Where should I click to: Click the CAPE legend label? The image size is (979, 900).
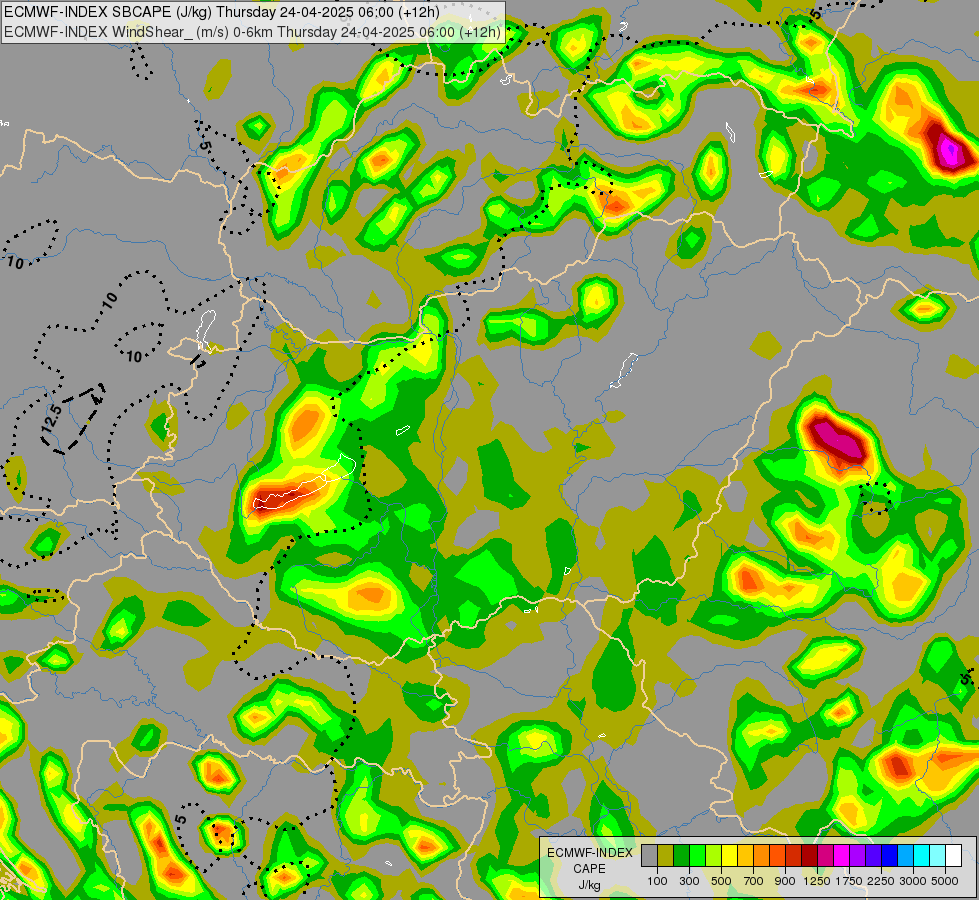589,869
